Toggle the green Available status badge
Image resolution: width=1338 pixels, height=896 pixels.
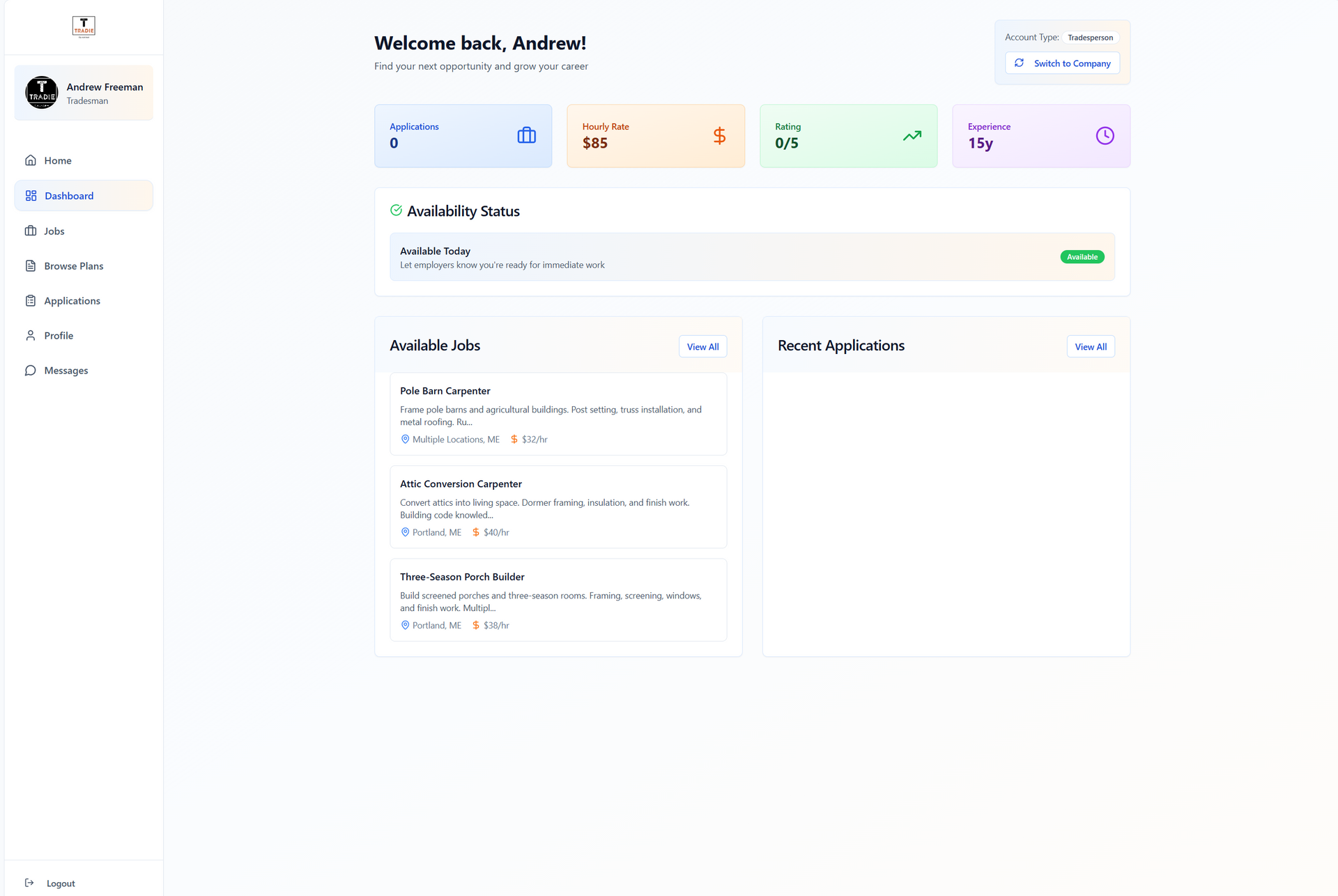point(1082,257)
